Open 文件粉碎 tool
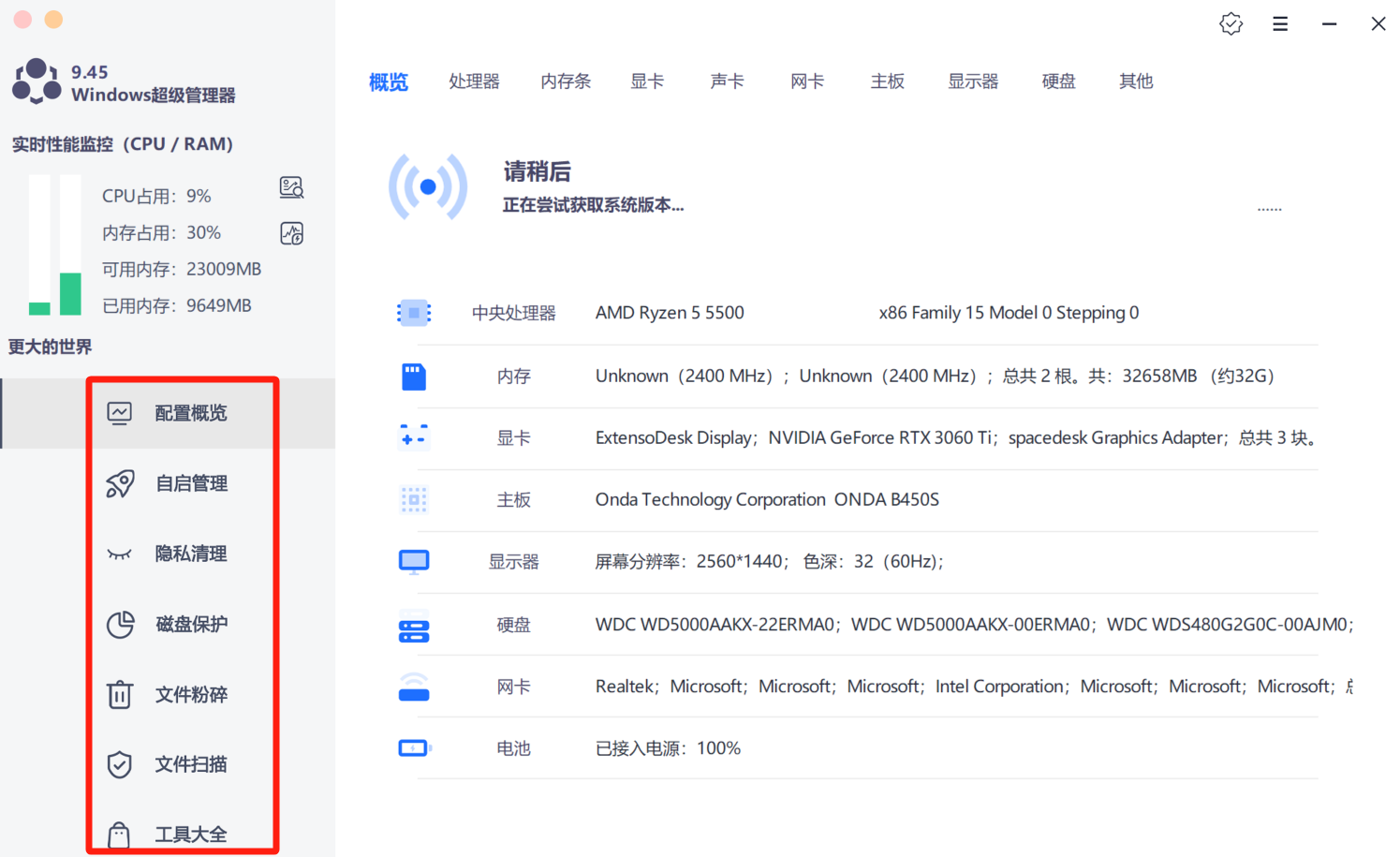1400x857 pixels. (168, 694)
